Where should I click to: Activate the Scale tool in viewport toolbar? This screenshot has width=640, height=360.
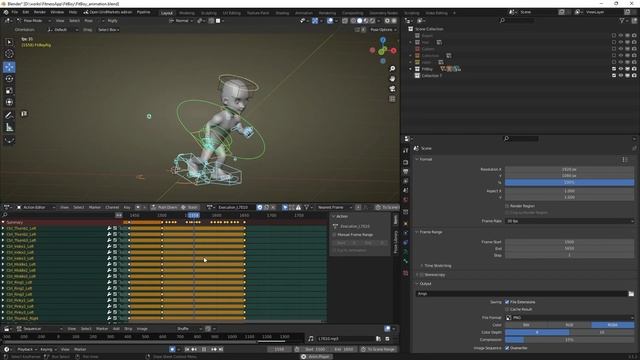pos(9,91)
